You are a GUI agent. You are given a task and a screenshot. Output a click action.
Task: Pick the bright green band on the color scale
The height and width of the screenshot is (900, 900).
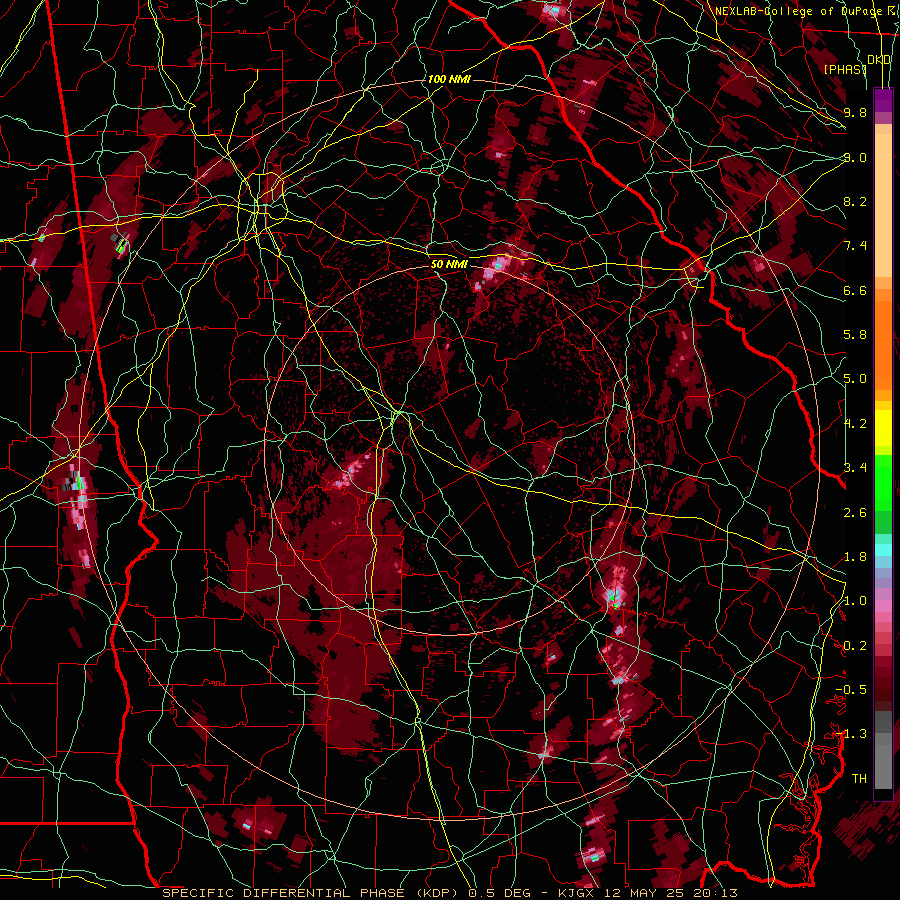point(883,484)
